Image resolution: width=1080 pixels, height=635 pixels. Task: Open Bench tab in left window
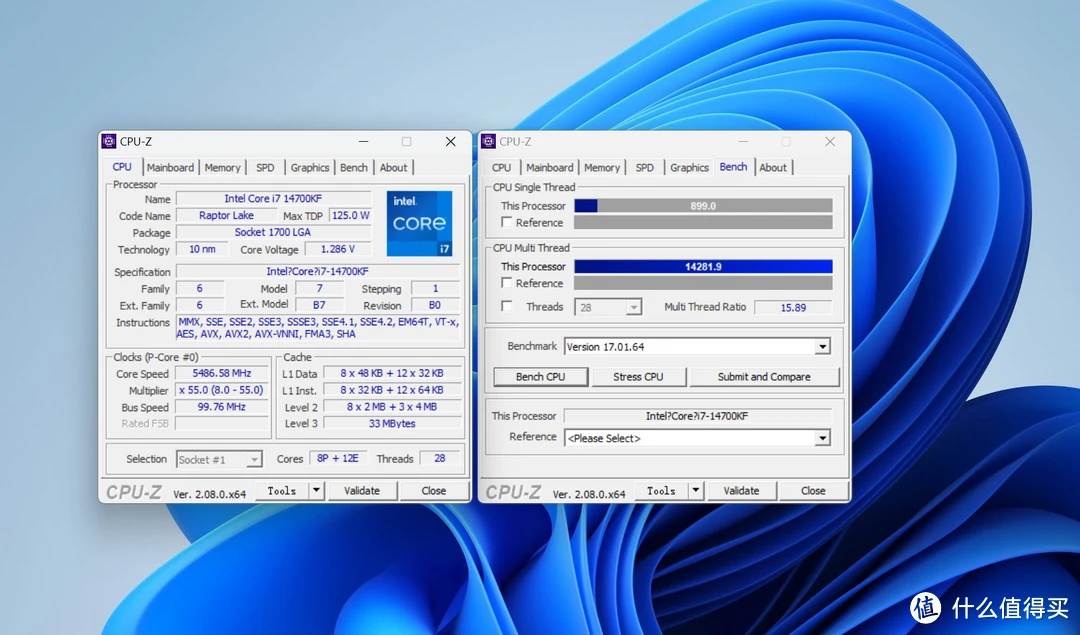tap(354, 167)
